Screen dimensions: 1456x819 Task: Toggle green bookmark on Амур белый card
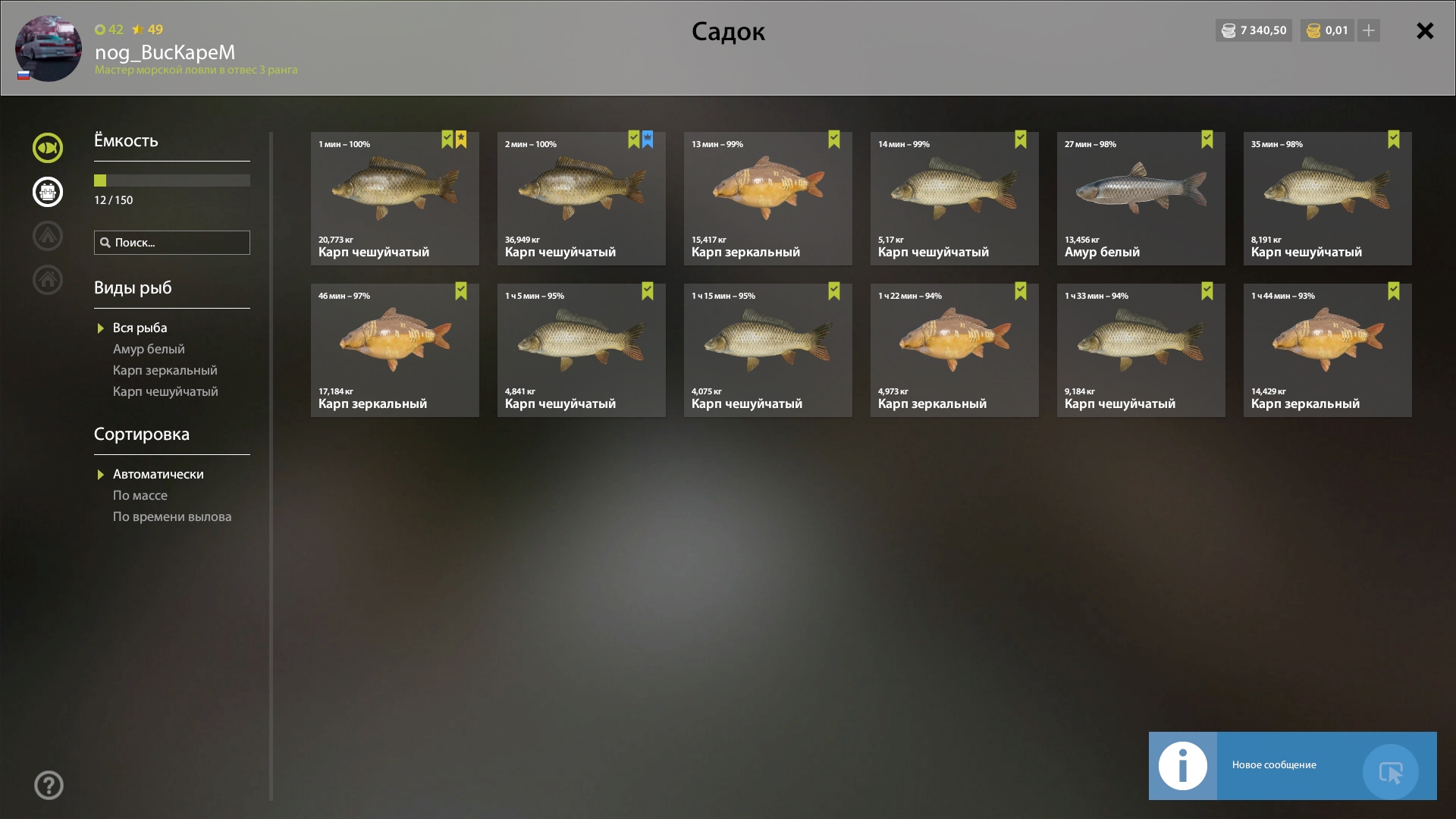[1207, 140]
